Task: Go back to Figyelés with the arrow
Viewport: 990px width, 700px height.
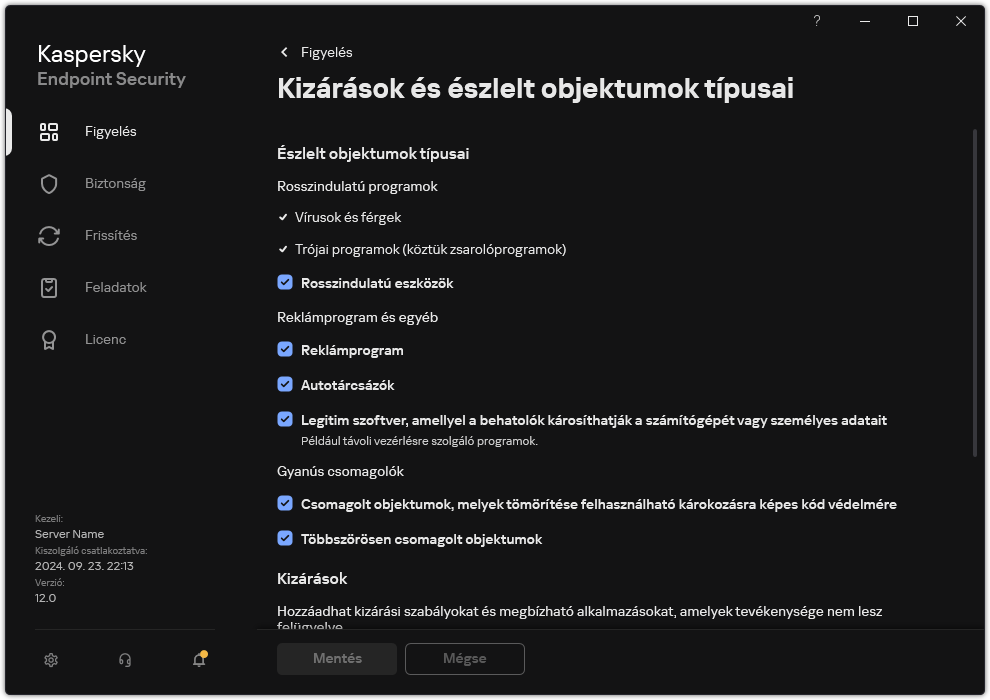Action: coord(283,52)
